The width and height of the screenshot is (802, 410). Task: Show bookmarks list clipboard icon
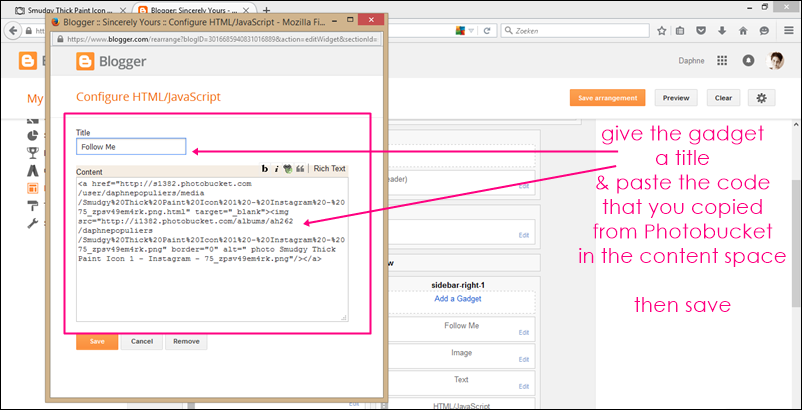point(680,31)
